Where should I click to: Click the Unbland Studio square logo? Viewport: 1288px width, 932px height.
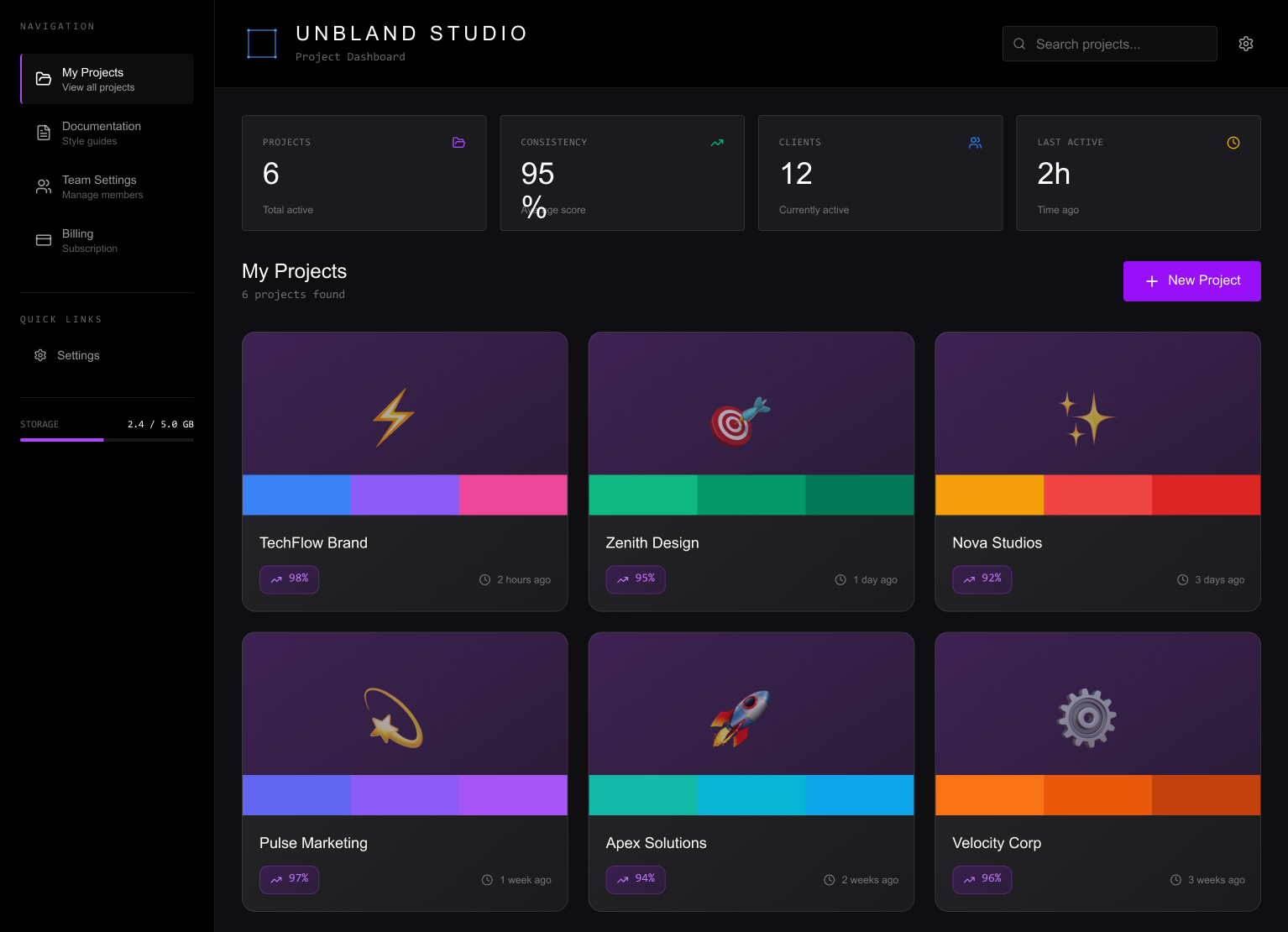pyautogui.click(x=262, y=44)
